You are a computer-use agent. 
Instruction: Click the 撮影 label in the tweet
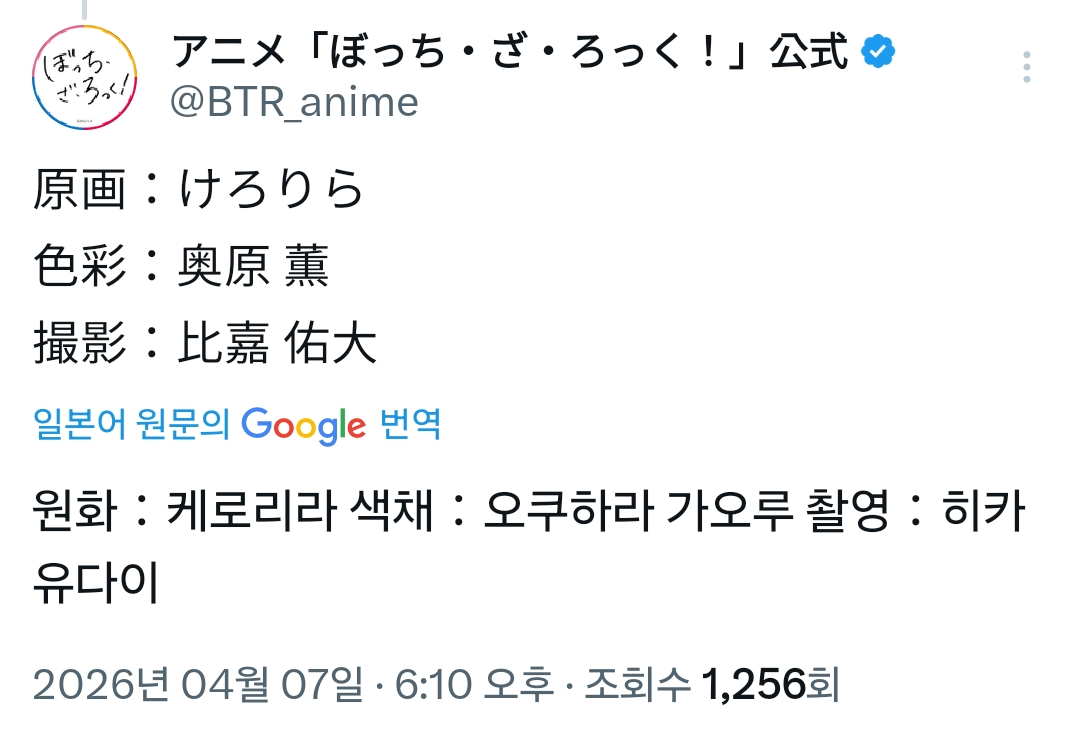coord(79,345)
